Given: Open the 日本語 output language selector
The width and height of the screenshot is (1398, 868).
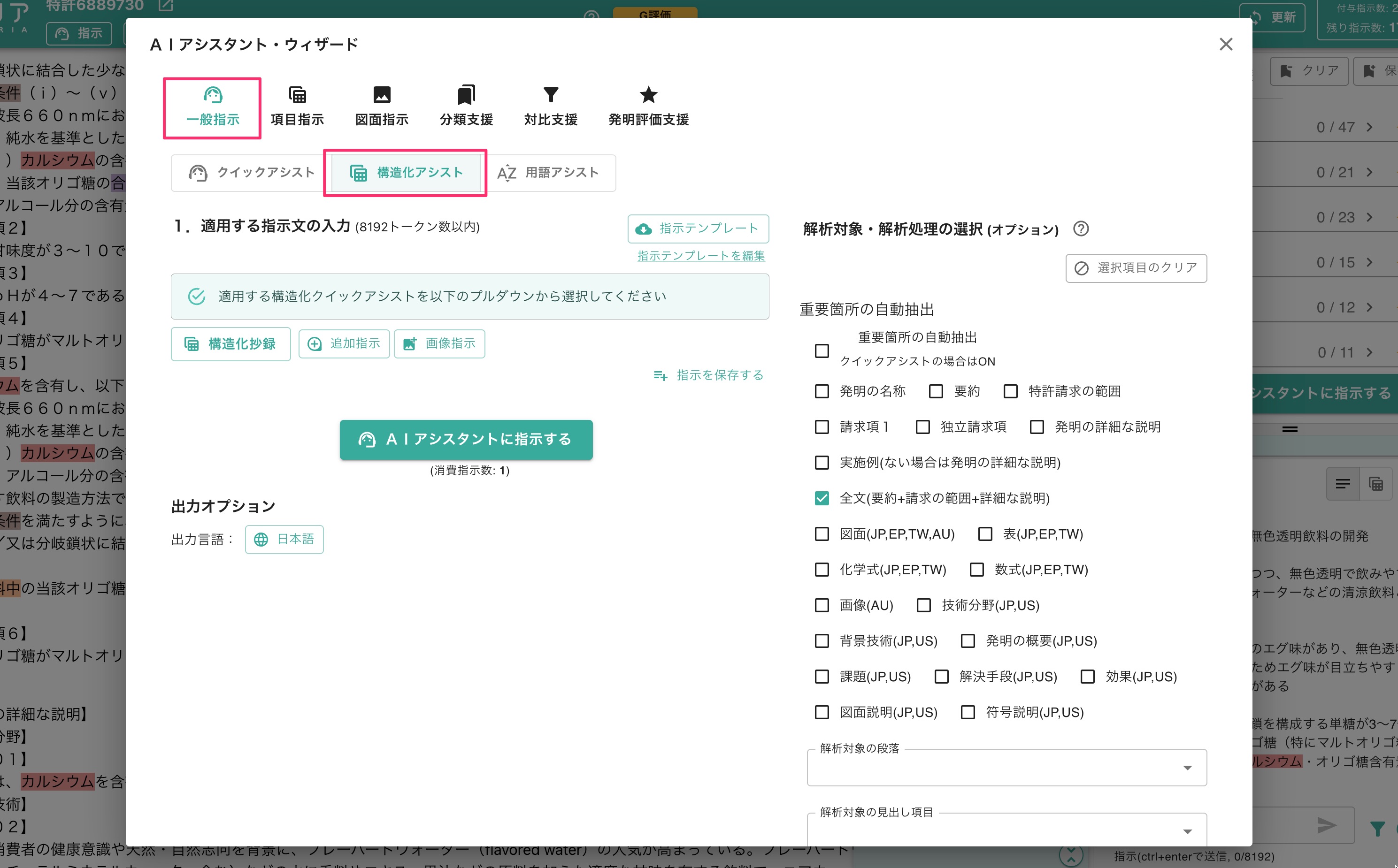Looking at the screenshot, I should point(284,539).
